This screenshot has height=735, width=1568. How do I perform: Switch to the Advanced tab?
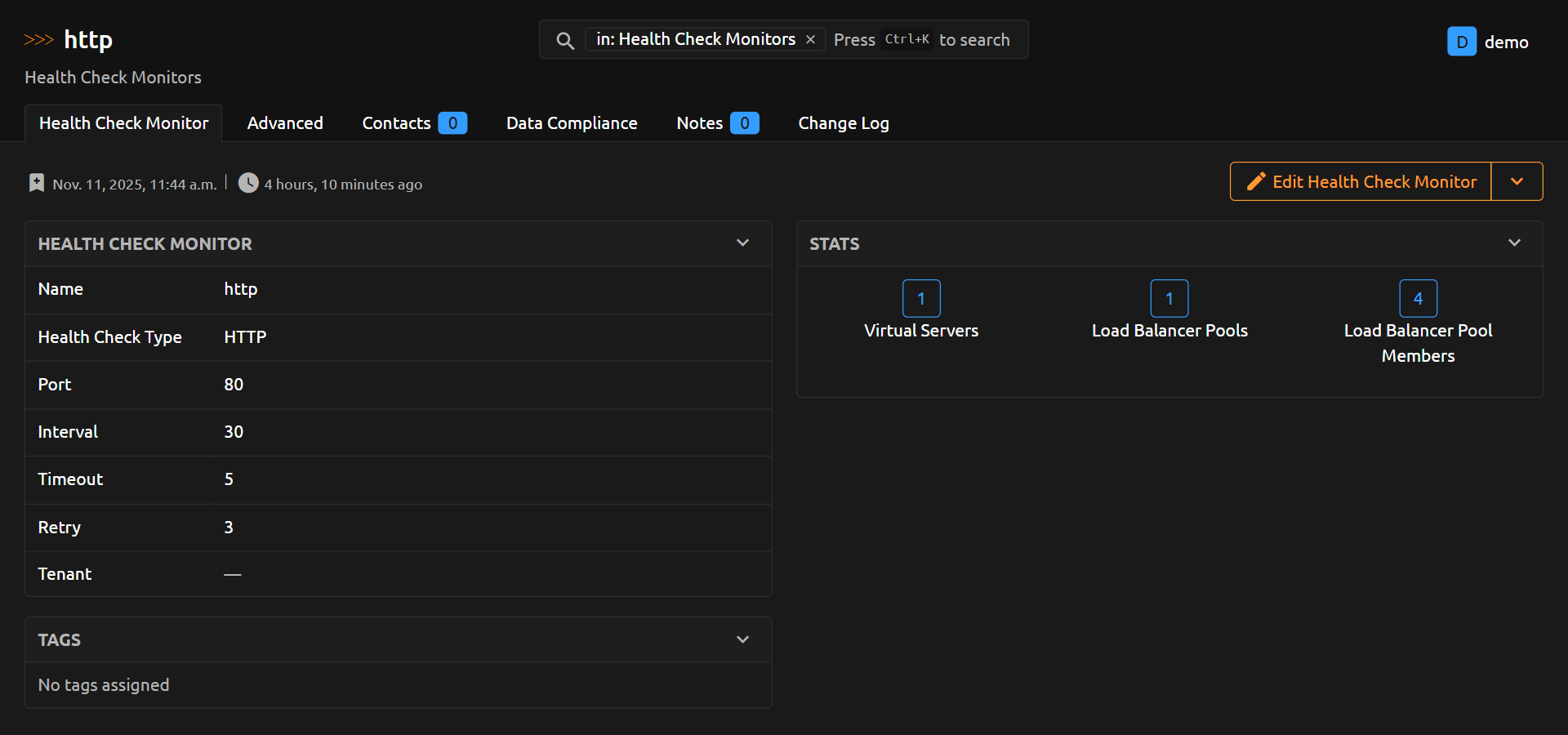[285, 123]
